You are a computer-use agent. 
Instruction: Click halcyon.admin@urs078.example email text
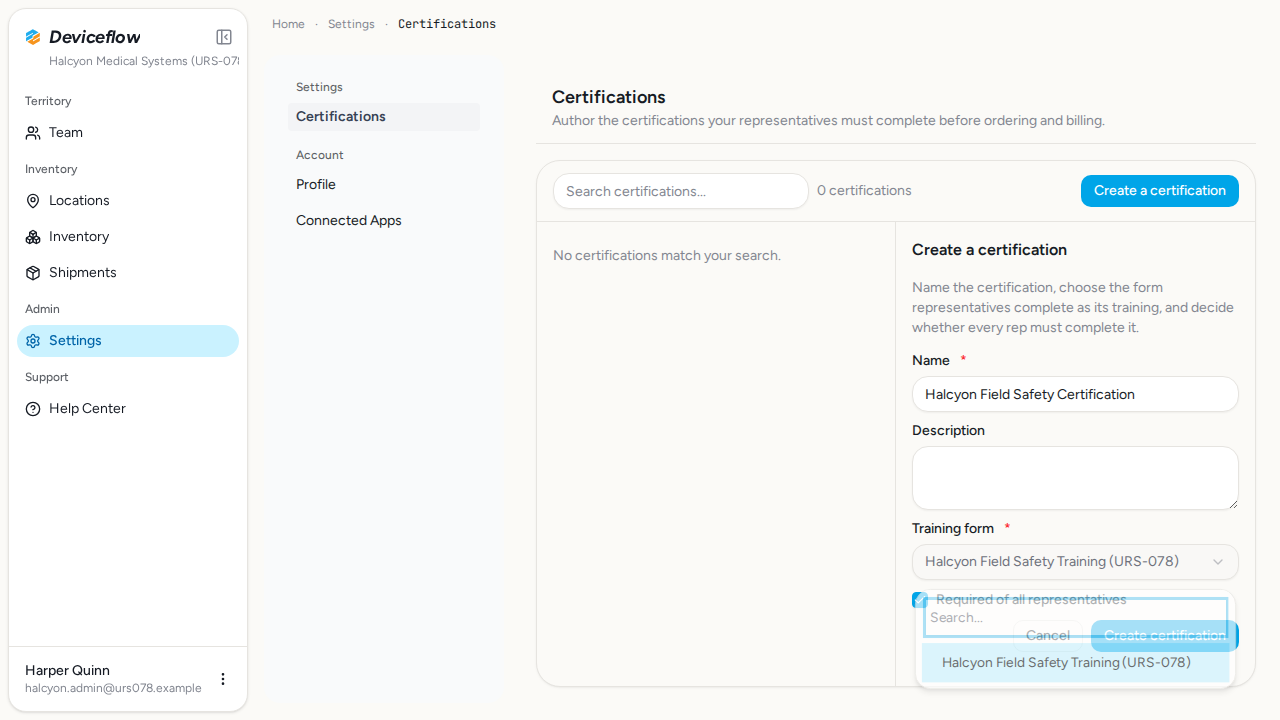coord(113,688)
